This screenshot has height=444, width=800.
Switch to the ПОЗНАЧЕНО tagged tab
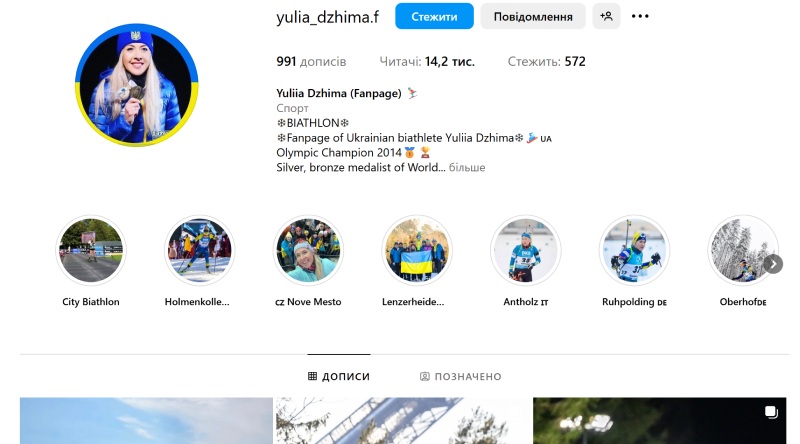pyautogui.click(x=461, y=377)
